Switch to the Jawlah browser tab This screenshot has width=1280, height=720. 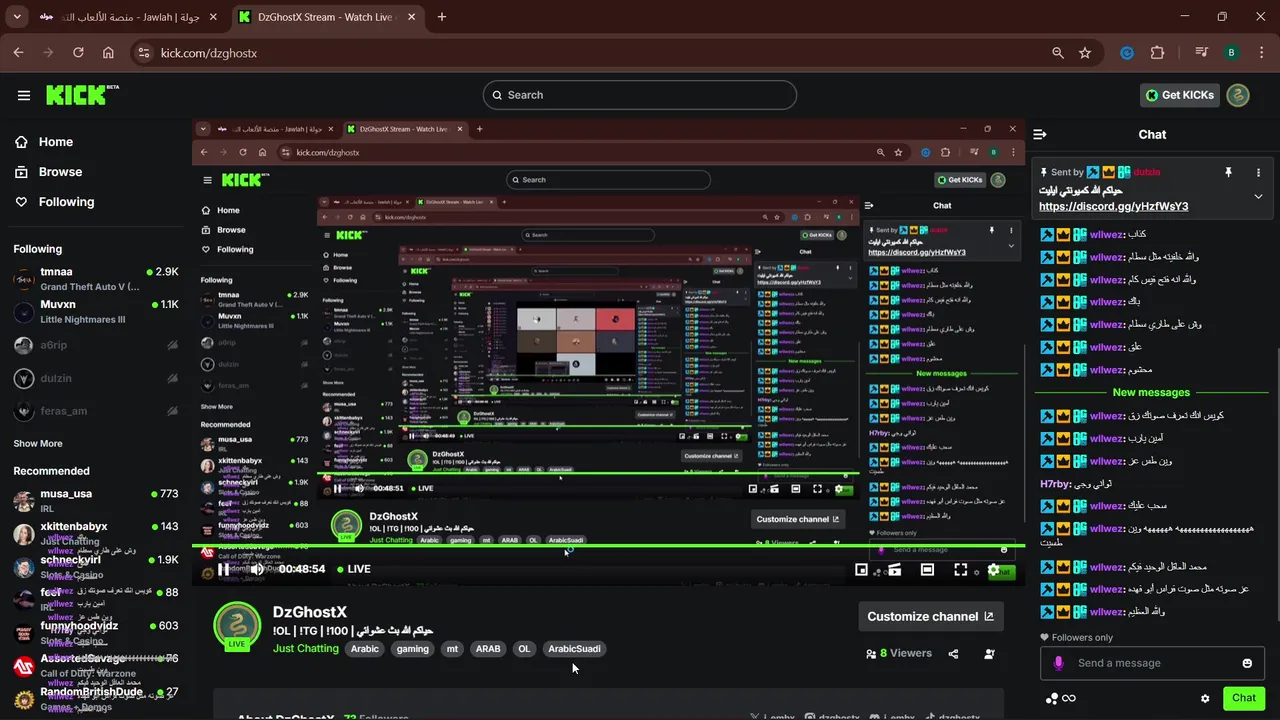130,17
